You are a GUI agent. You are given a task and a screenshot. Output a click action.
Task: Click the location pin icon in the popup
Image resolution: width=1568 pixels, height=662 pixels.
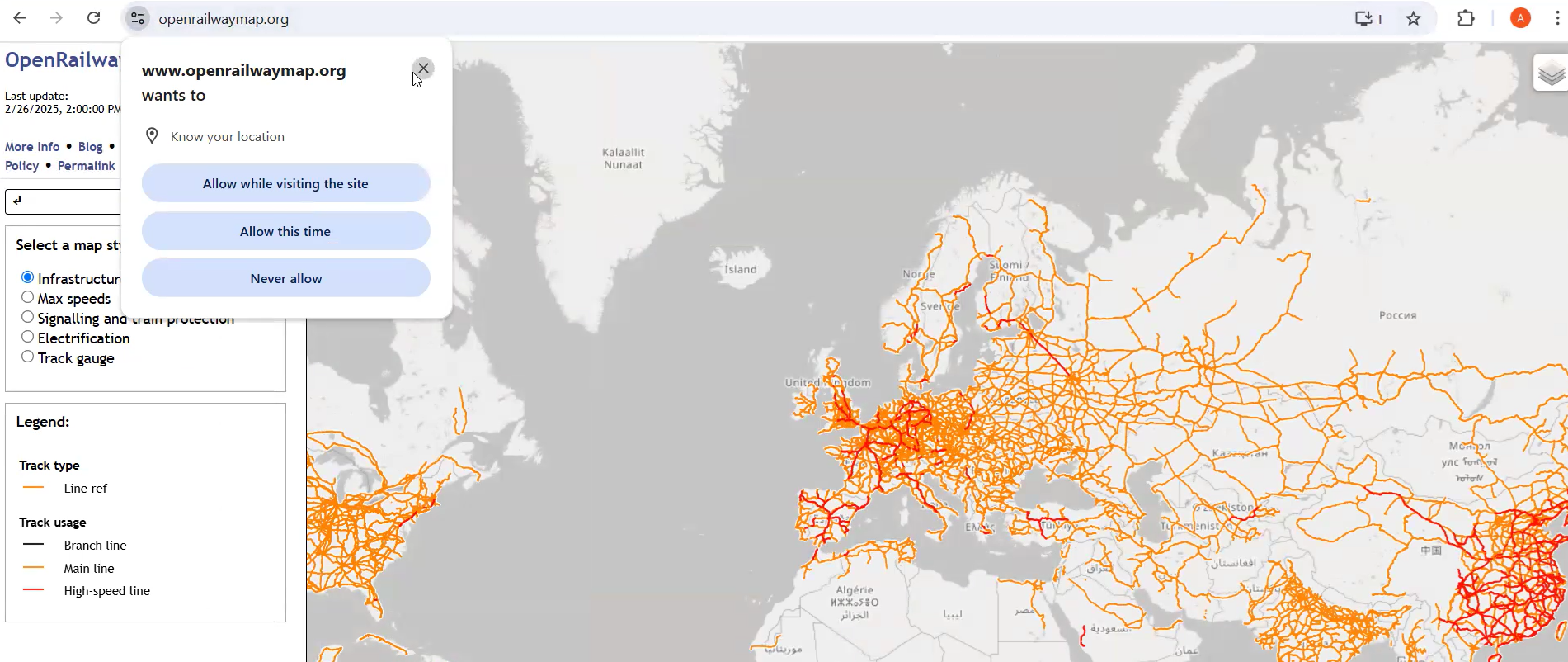point(152,136)
